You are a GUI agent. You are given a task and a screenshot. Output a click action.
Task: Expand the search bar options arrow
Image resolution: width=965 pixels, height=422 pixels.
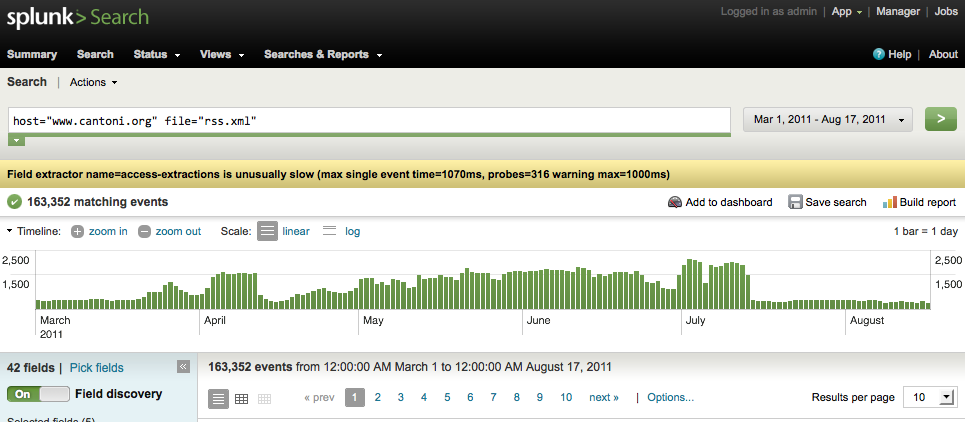pyautogui.click(x=17, y=141)
